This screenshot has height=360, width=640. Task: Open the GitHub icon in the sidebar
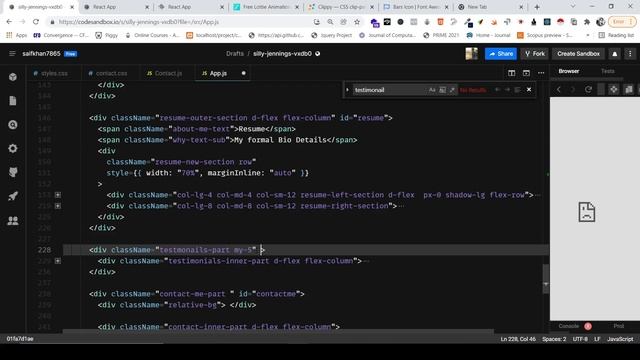(13, 172)
